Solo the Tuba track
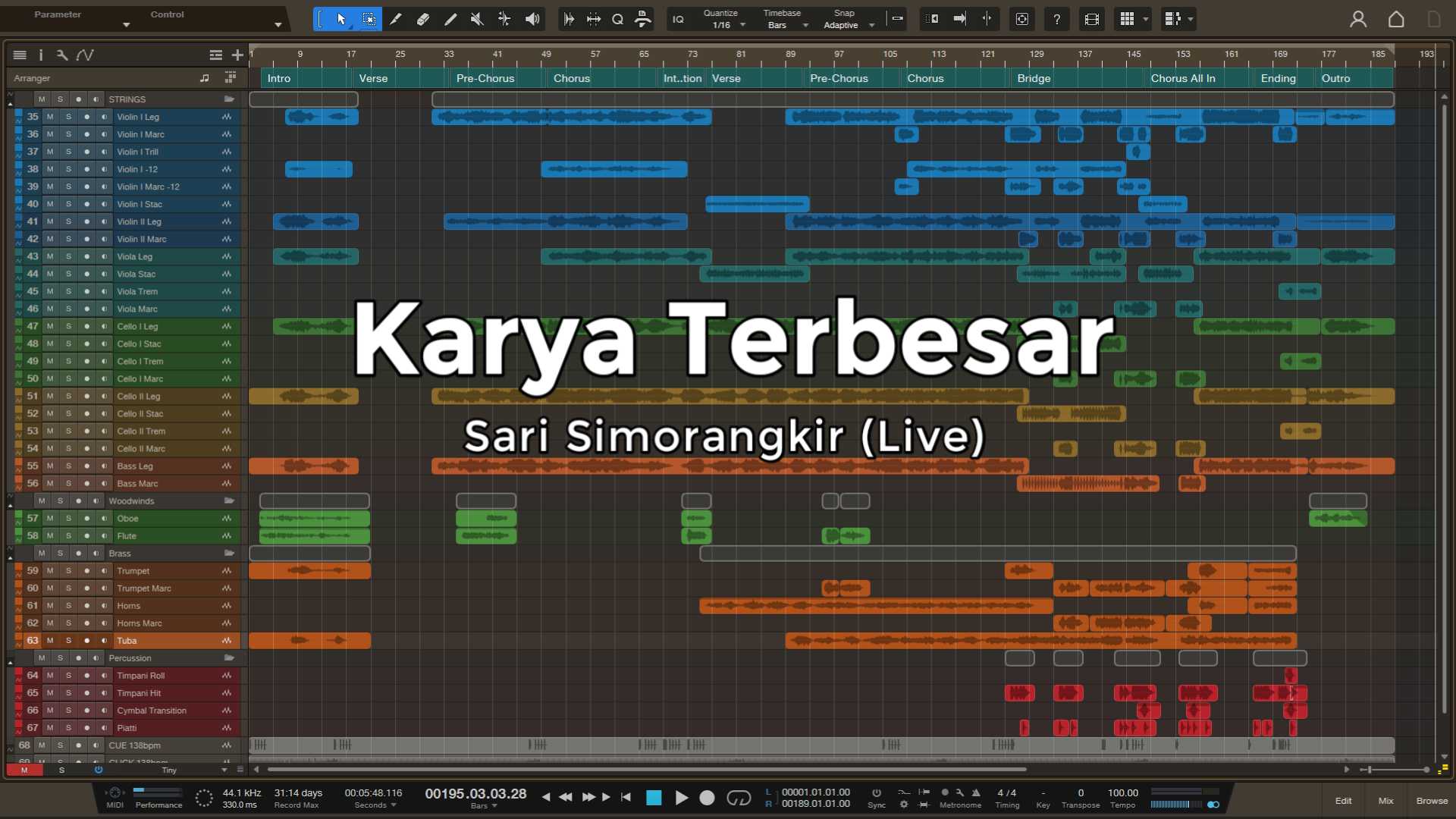Image resolution: width=1456 pixels, height=819 pixels. coord(68,641)
